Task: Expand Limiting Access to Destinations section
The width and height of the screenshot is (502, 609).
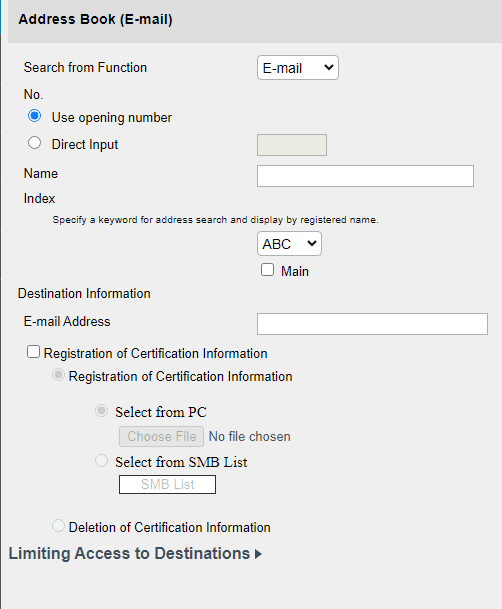Action: pyautogui.click(x=135, y=553)
